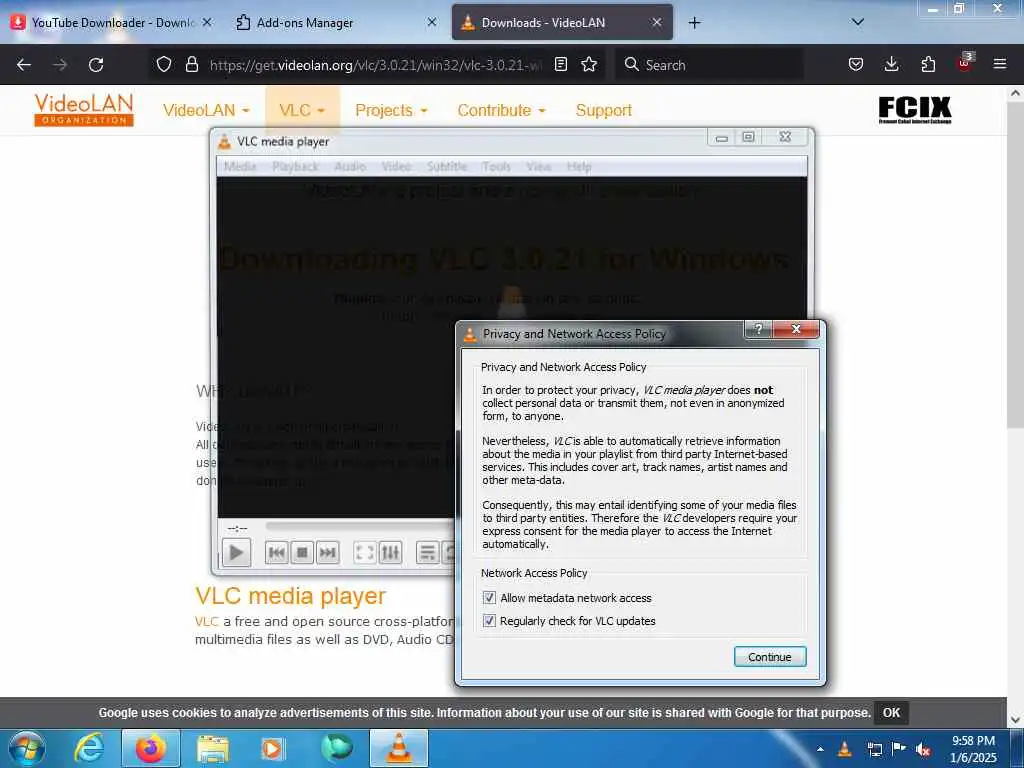Launch Internet Explorer from taskbar
Viewport: 1024px width, 768px height.
coord(89,748)
